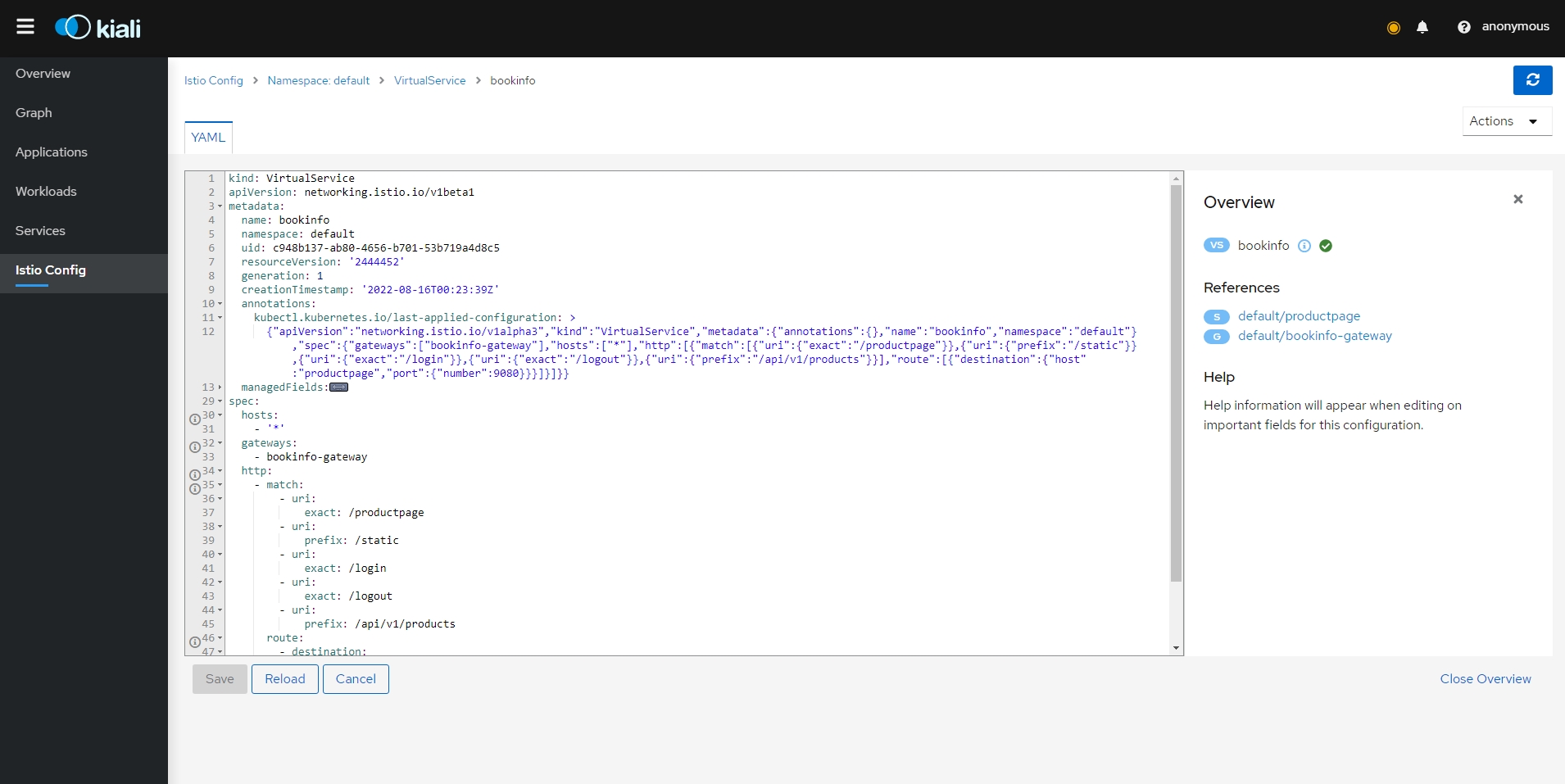The image size is (1565, 784).
Task: Click the info marker on line 30
Action: tap(195, 419)
